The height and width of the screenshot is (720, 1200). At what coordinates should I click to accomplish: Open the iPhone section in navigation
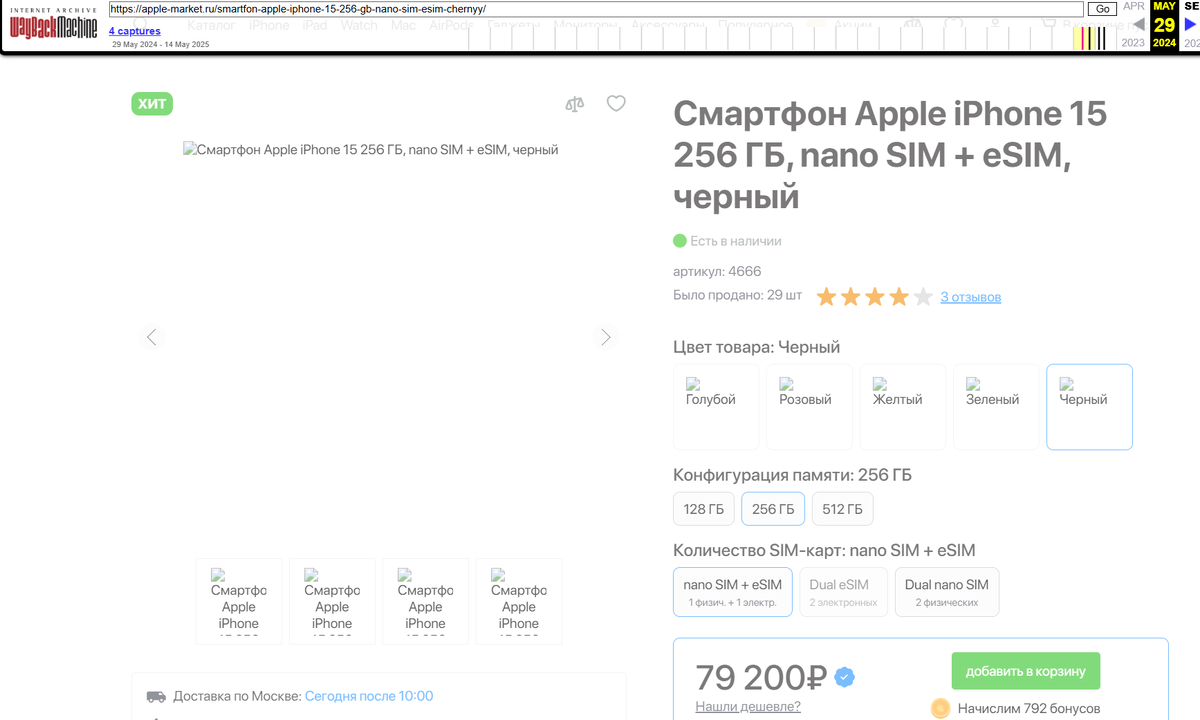point(269,25)
